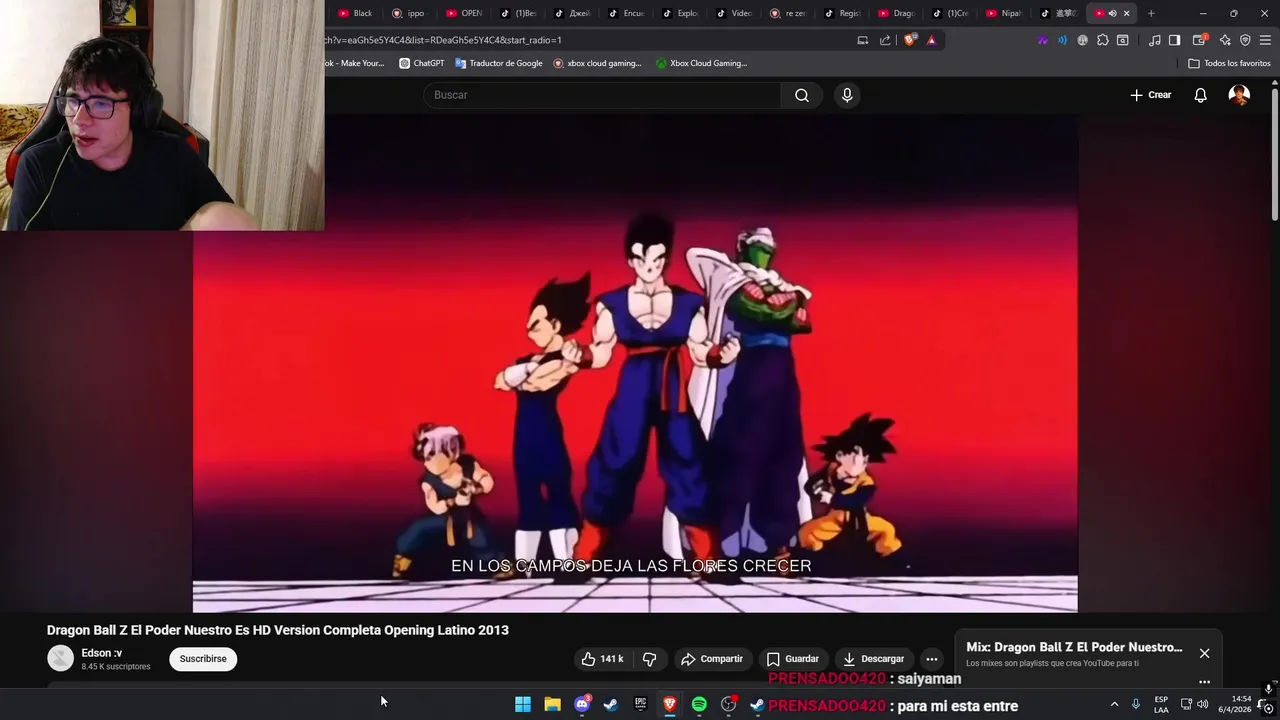The width and height of the screenshot is (1280, 720).
Task: Toggle the browser sidebar panel icon
Action: coord(1174,40)
